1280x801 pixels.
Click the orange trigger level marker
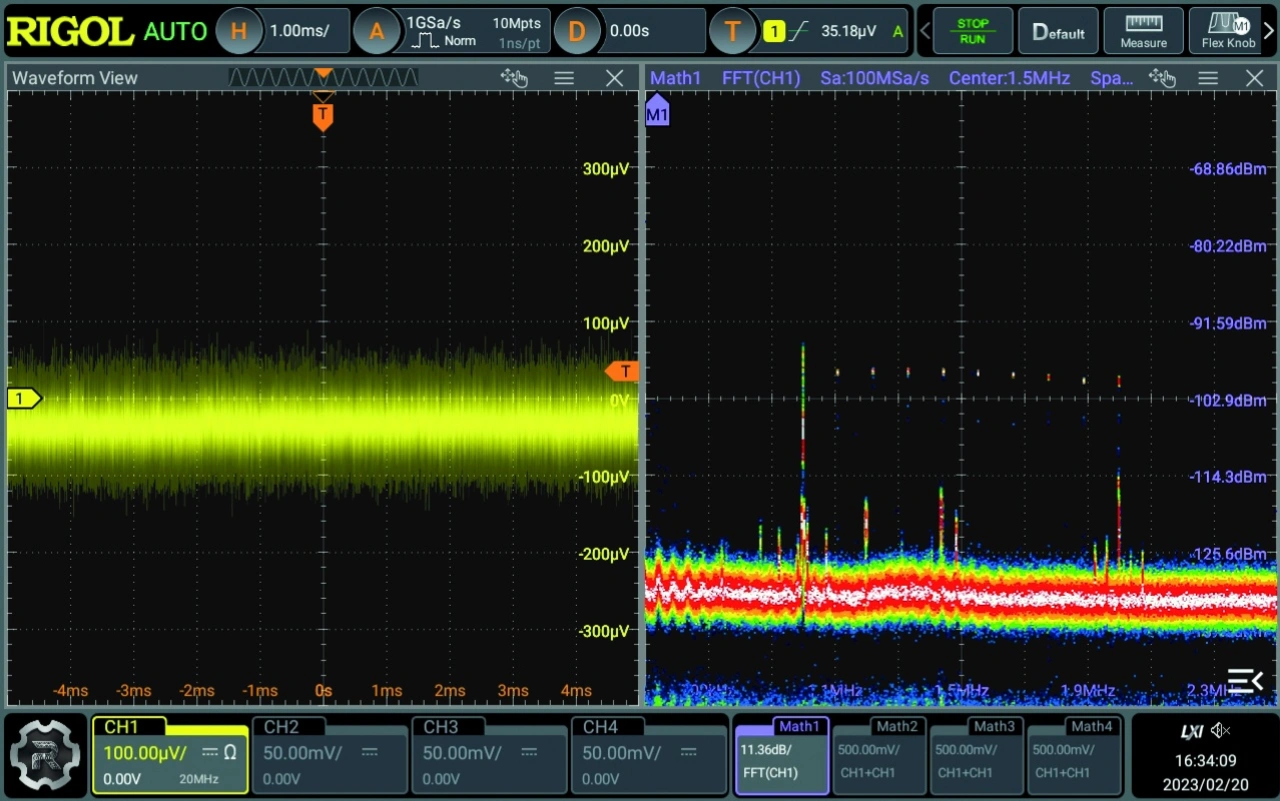(622, 372)
